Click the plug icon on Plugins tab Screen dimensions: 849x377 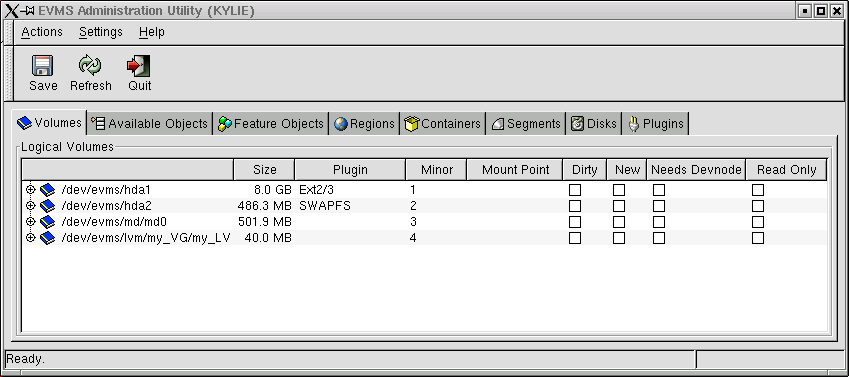pyautogui.click(x=634, y=124)
